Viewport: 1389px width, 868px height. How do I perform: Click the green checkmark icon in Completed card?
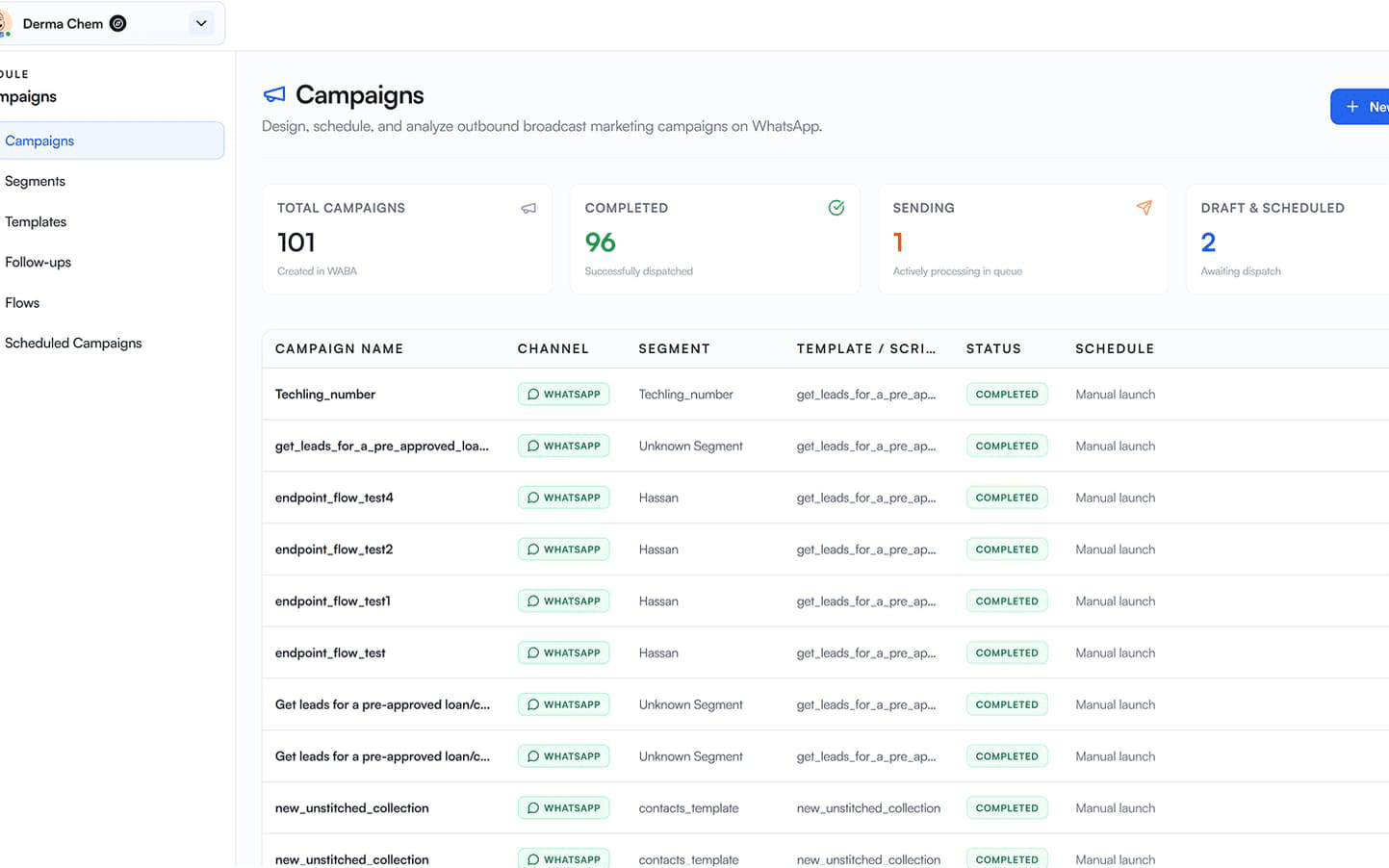tap(836, 208)
